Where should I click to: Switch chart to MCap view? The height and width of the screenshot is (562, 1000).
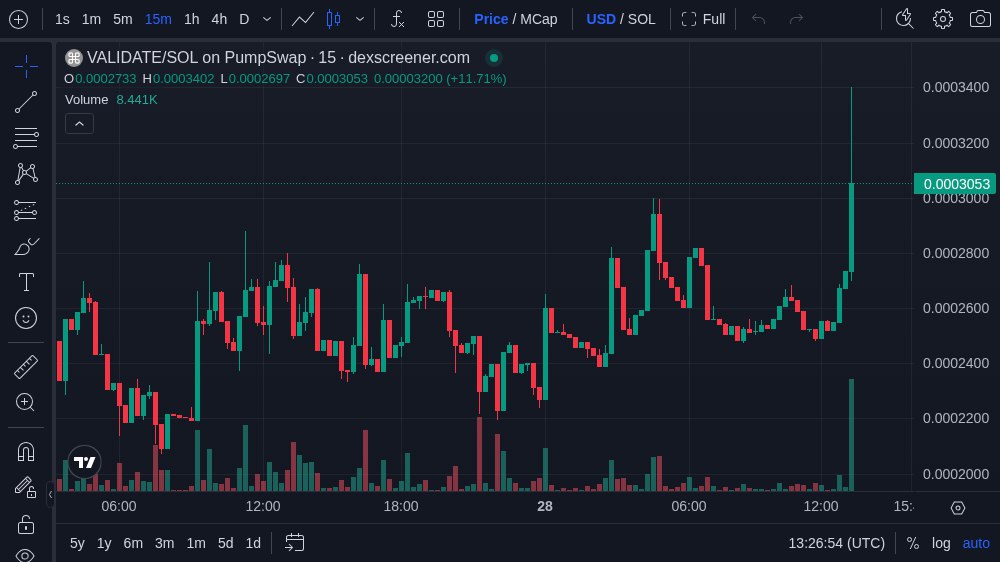tap(538, 19)
